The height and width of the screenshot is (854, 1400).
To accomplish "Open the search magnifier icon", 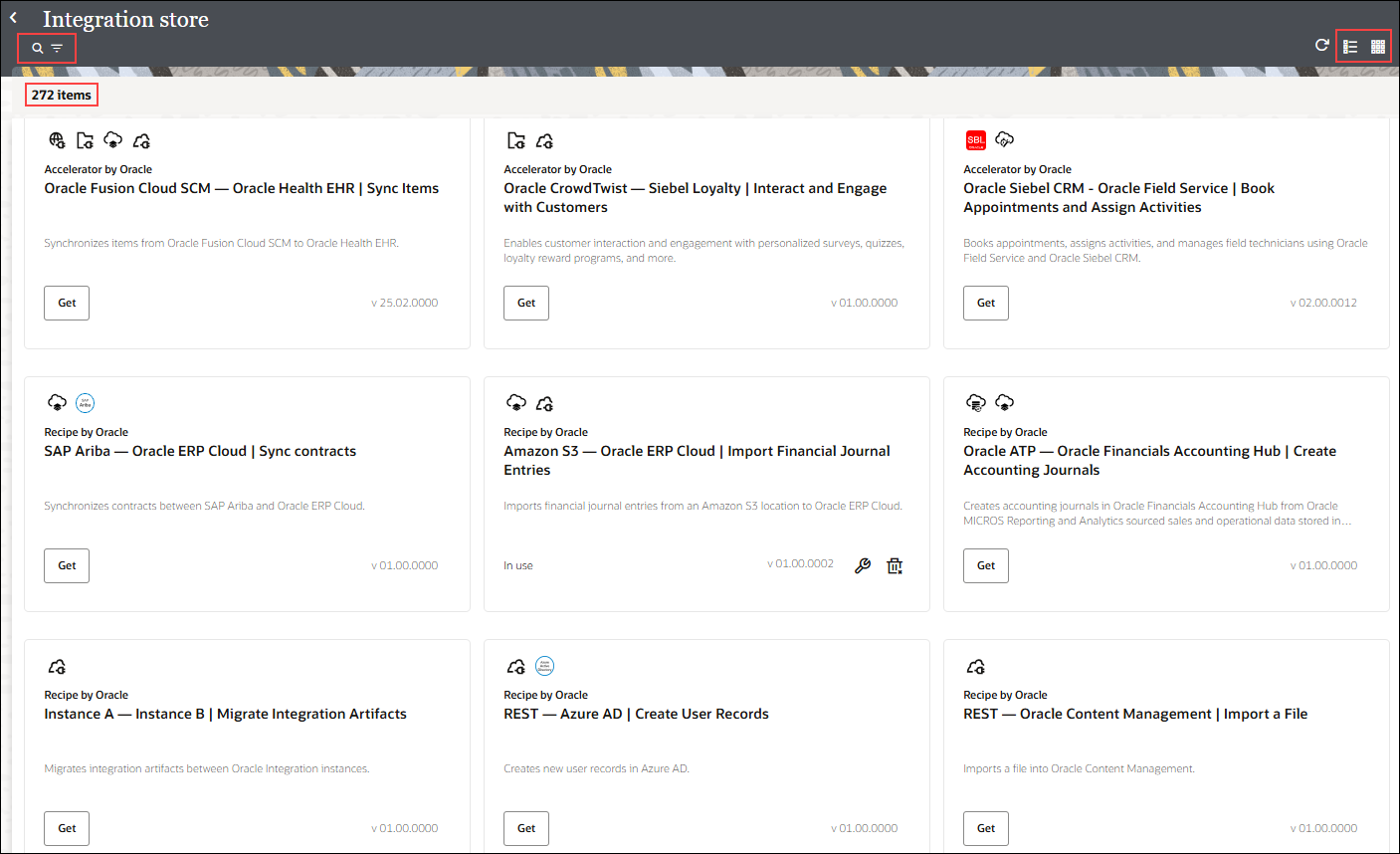I will (x=38, y=48).
